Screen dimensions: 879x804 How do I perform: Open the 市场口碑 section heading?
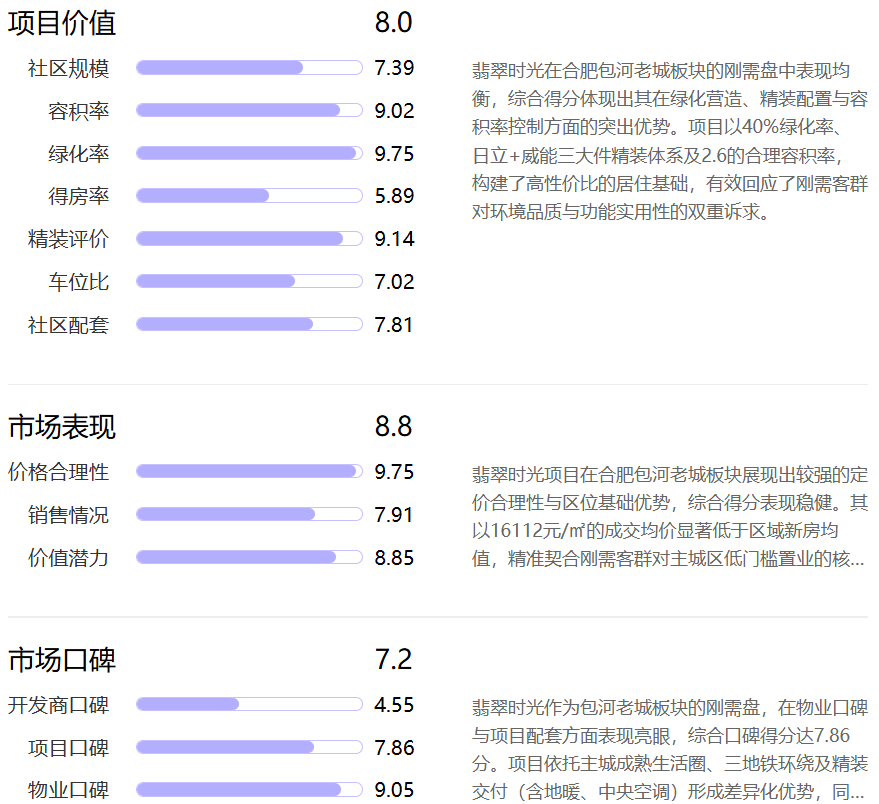62,659
